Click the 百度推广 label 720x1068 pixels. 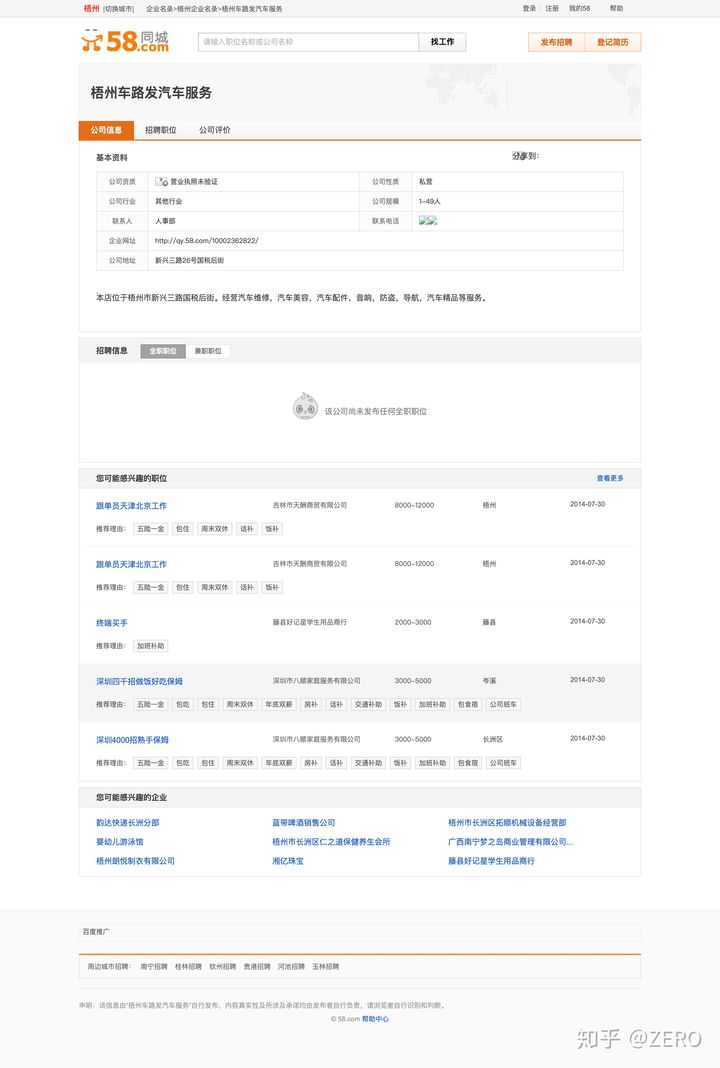(96, 931)
